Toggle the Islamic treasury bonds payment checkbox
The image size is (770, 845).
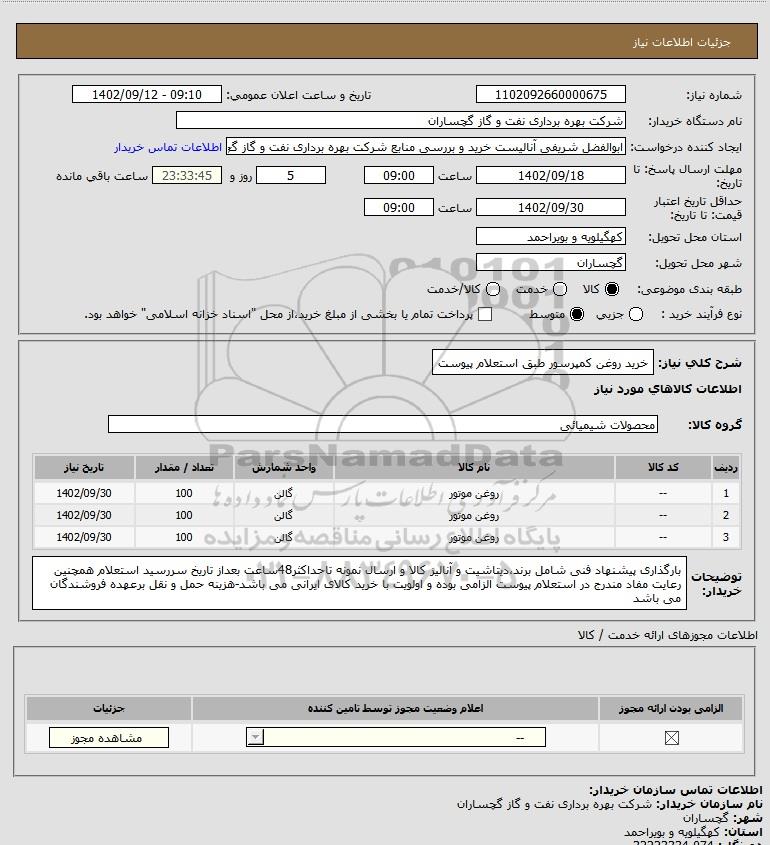coord(485,314)
